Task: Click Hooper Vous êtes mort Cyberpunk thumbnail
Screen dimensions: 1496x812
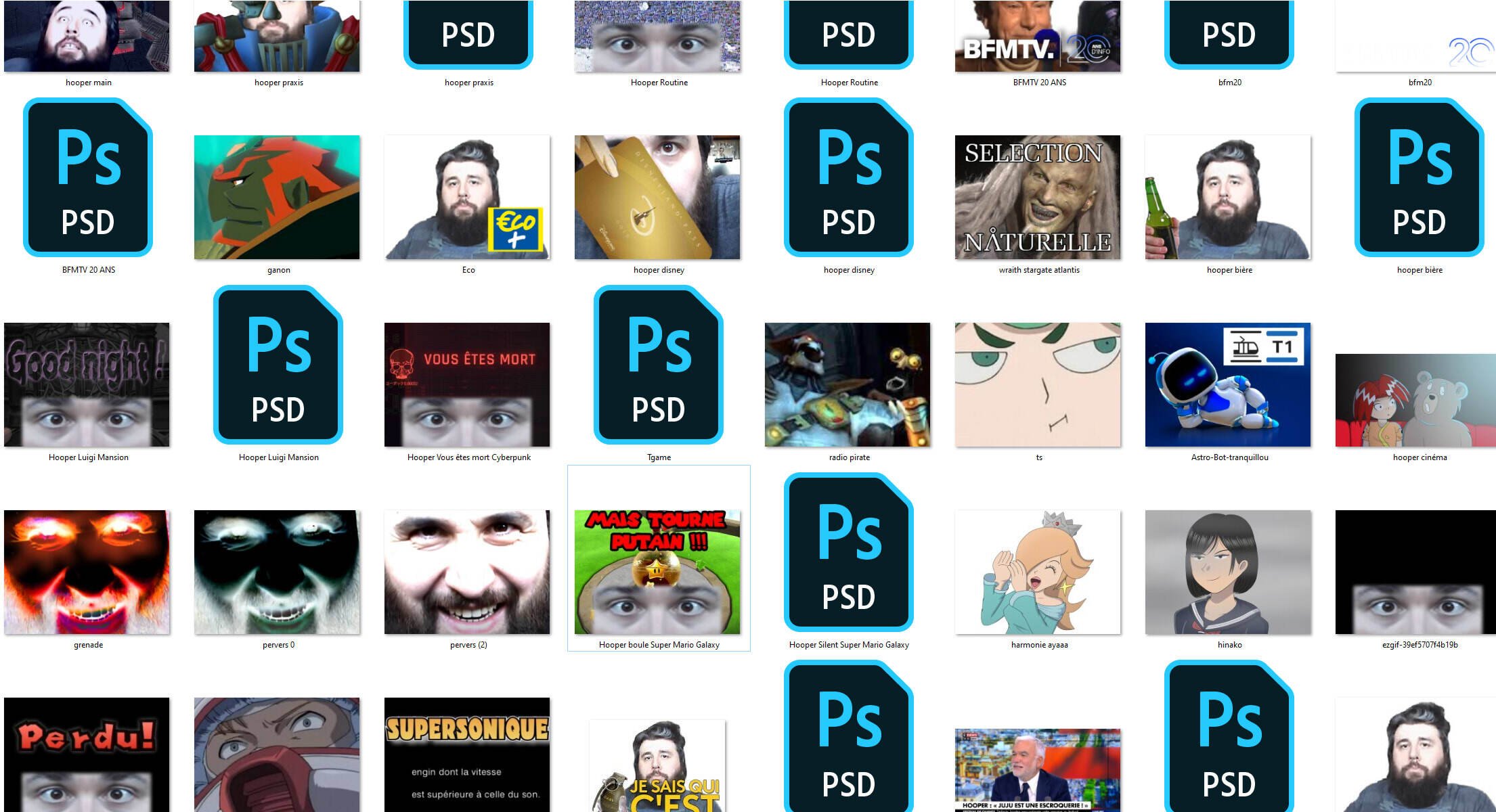Action: point(467,384)
